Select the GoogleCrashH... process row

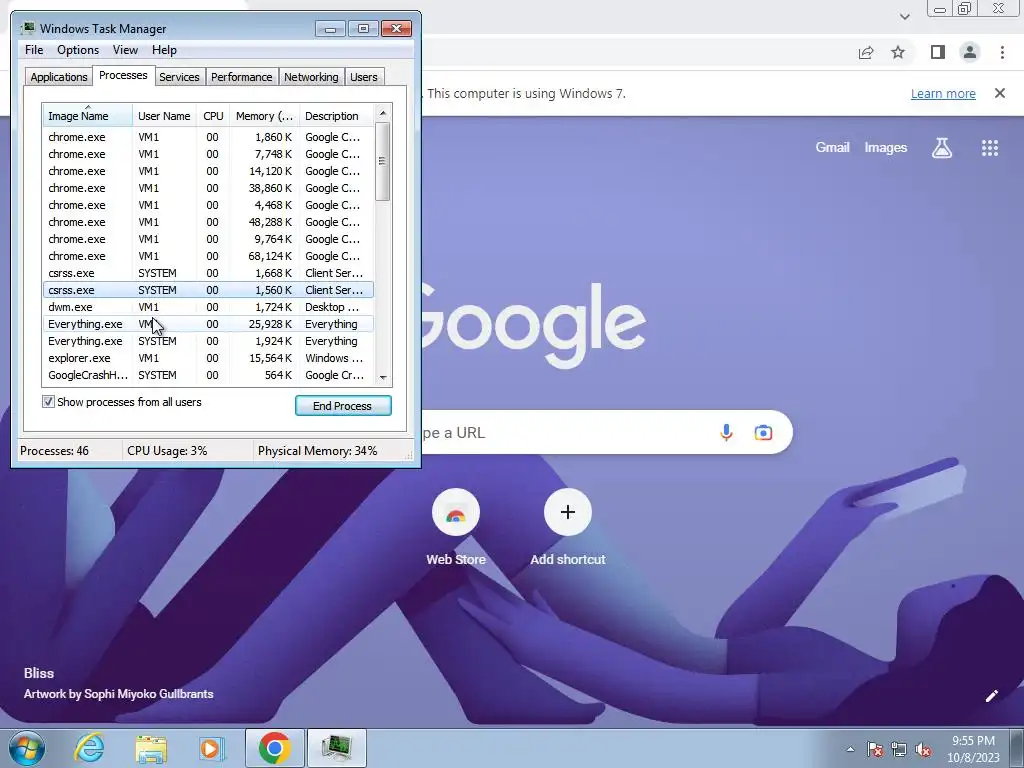point(208,375)
